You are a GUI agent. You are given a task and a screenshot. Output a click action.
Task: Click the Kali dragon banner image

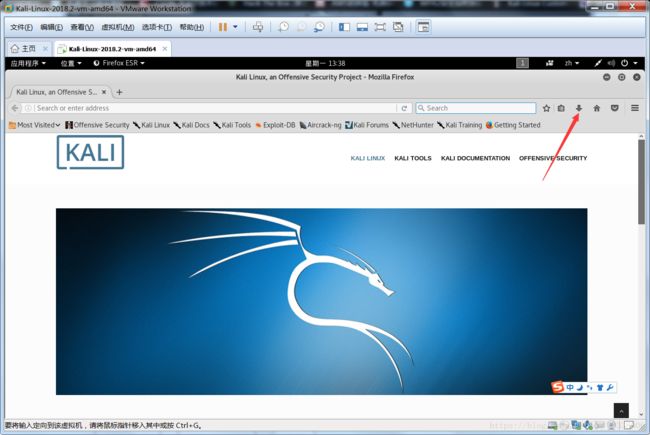pyautogui.click(x=321, y=301)
